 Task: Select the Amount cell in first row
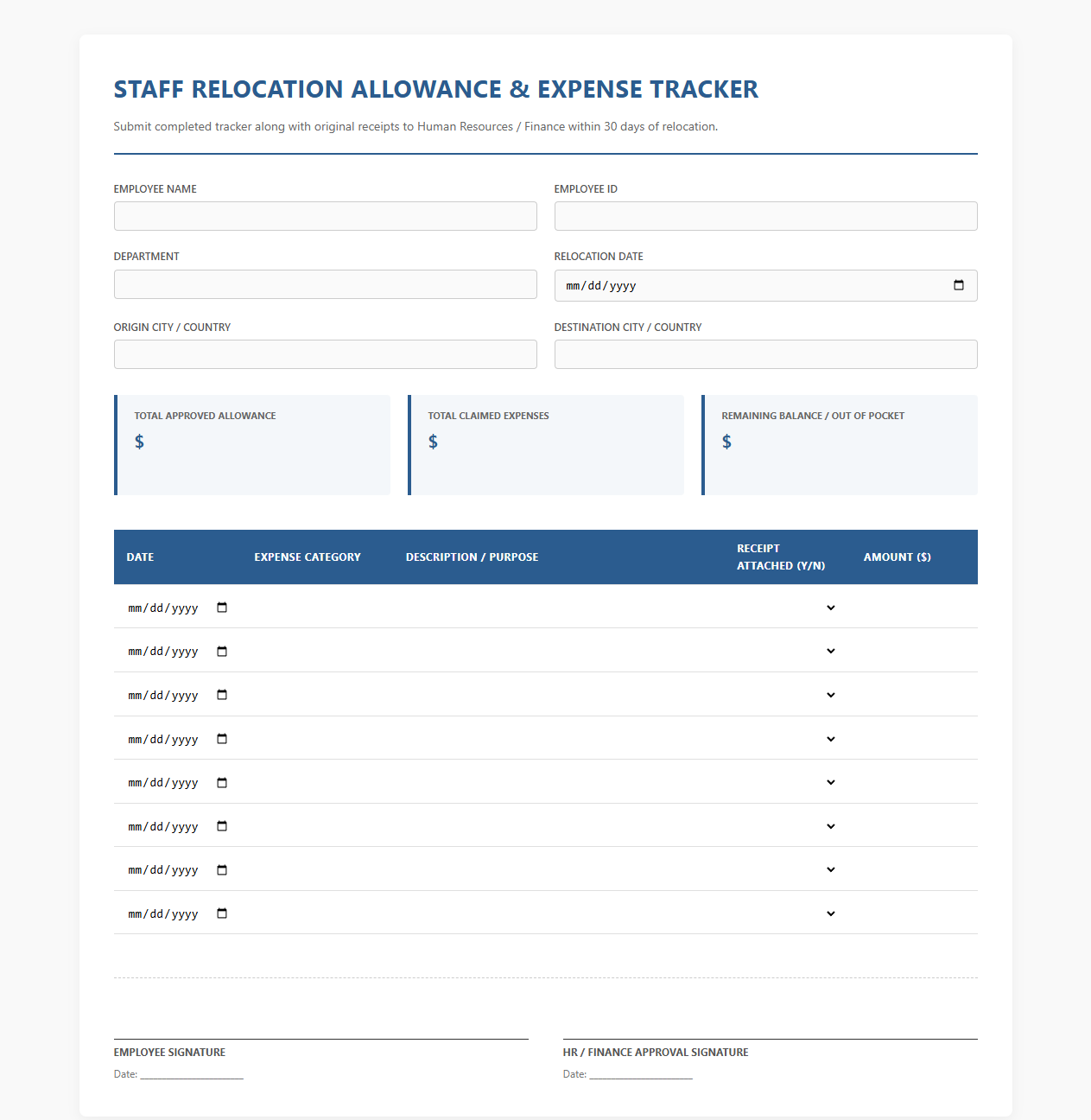pyautogui.click(x=914, y=608)
